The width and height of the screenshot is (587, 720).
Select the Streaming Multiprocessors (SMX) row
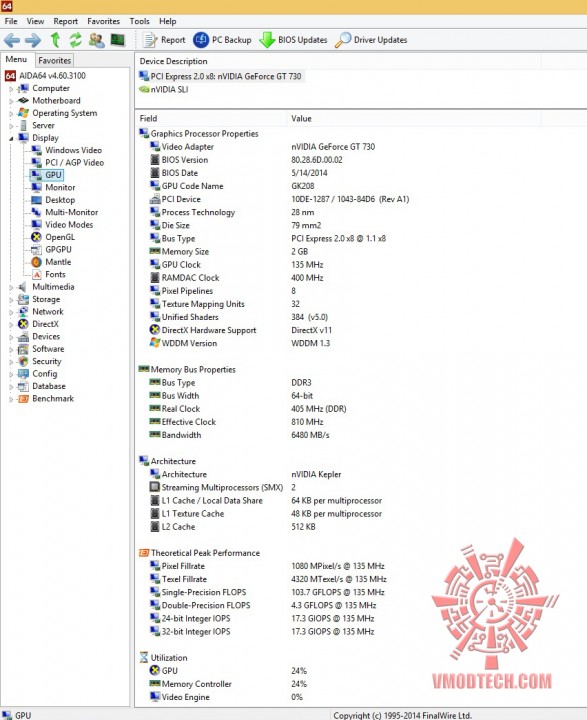(x=223, y=488)
